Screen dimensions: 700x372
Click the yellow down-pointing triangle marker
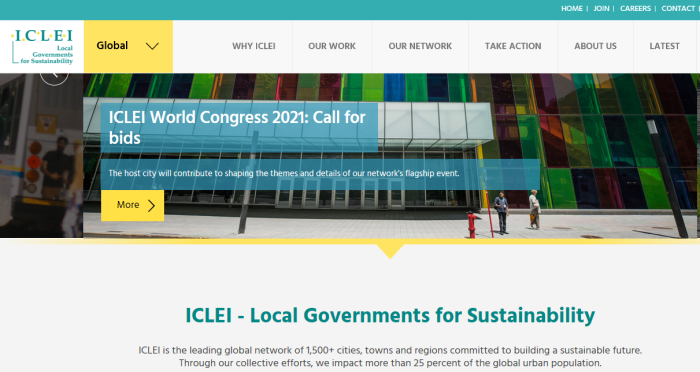click(x=390, y=251)
